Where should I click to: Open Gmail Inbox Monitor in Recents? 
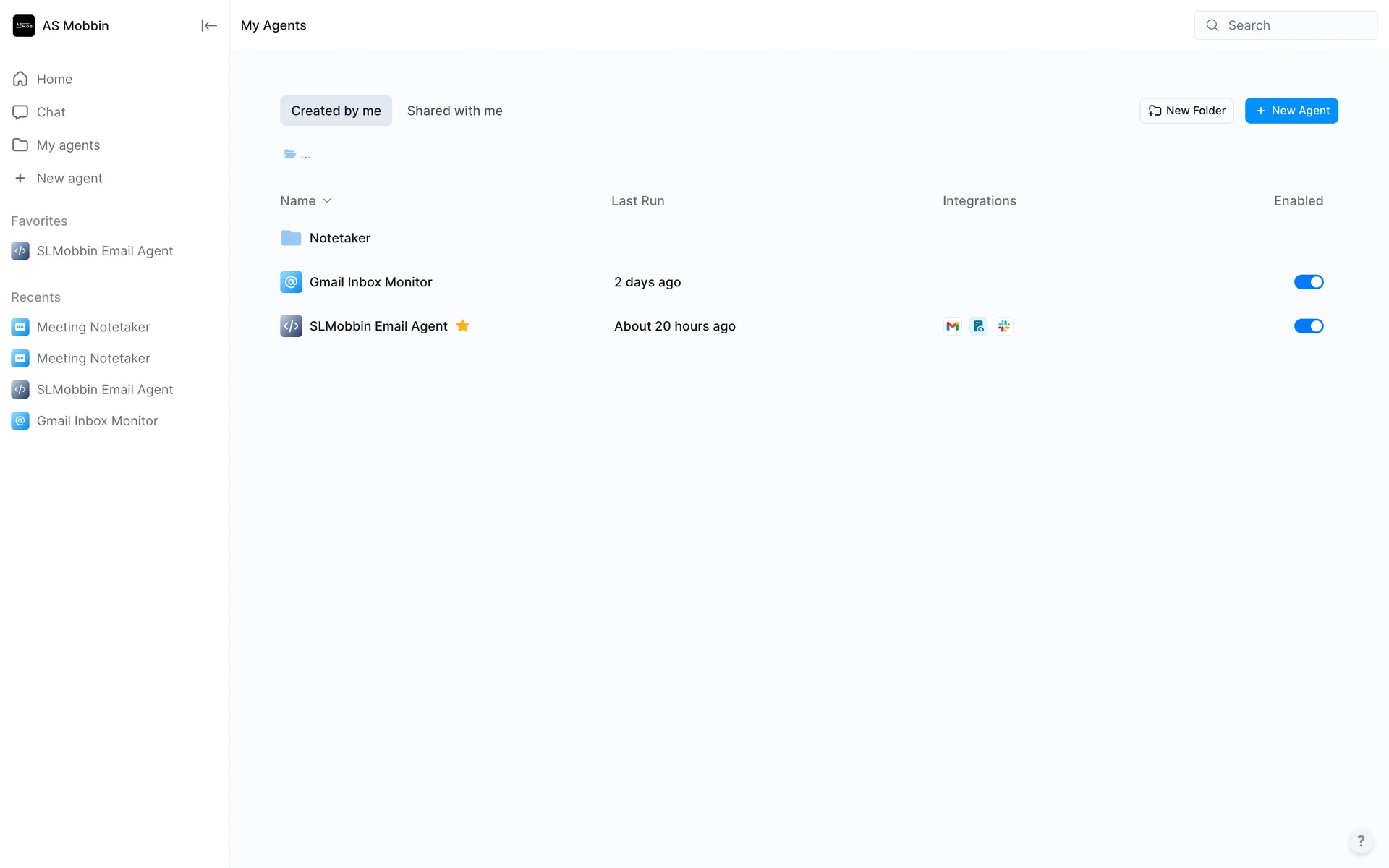[97, 421]
